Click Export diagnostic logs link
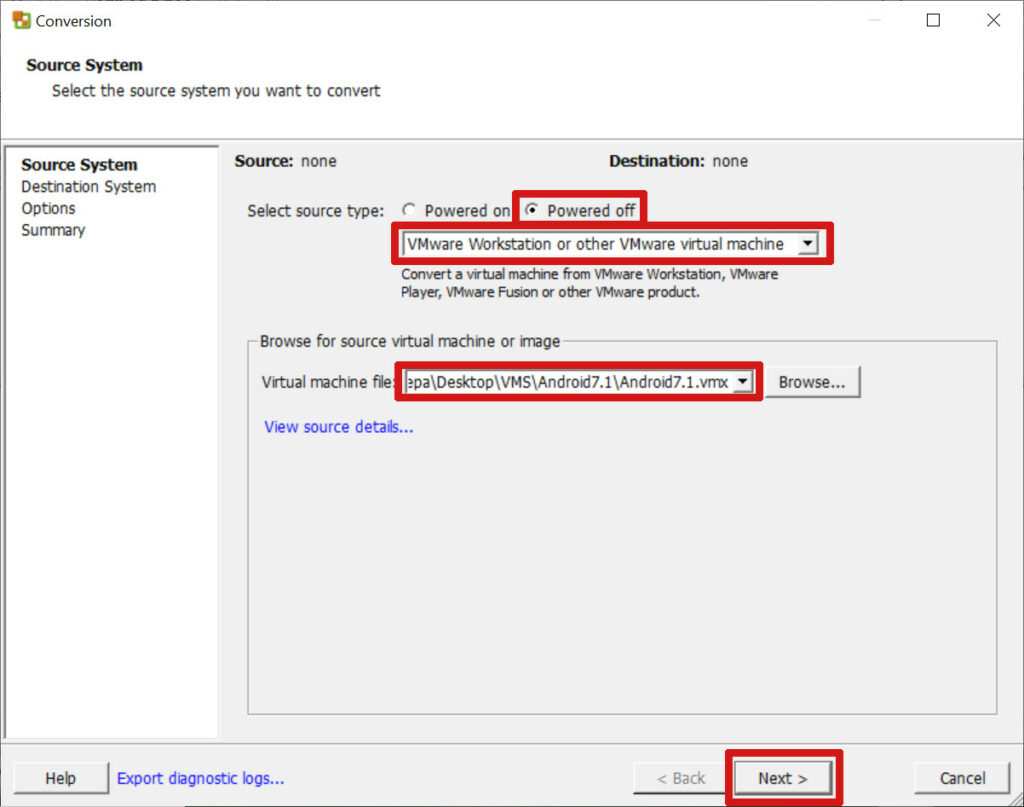Screen dimensions: 1024x807 (x=200, y=778)
